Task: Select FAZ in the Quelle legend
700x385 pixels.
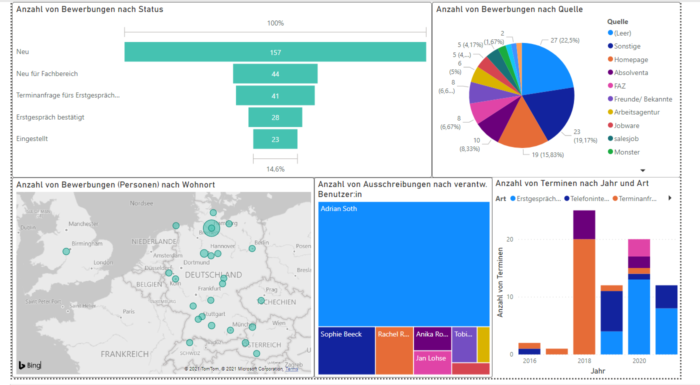Action: point(617,86)
